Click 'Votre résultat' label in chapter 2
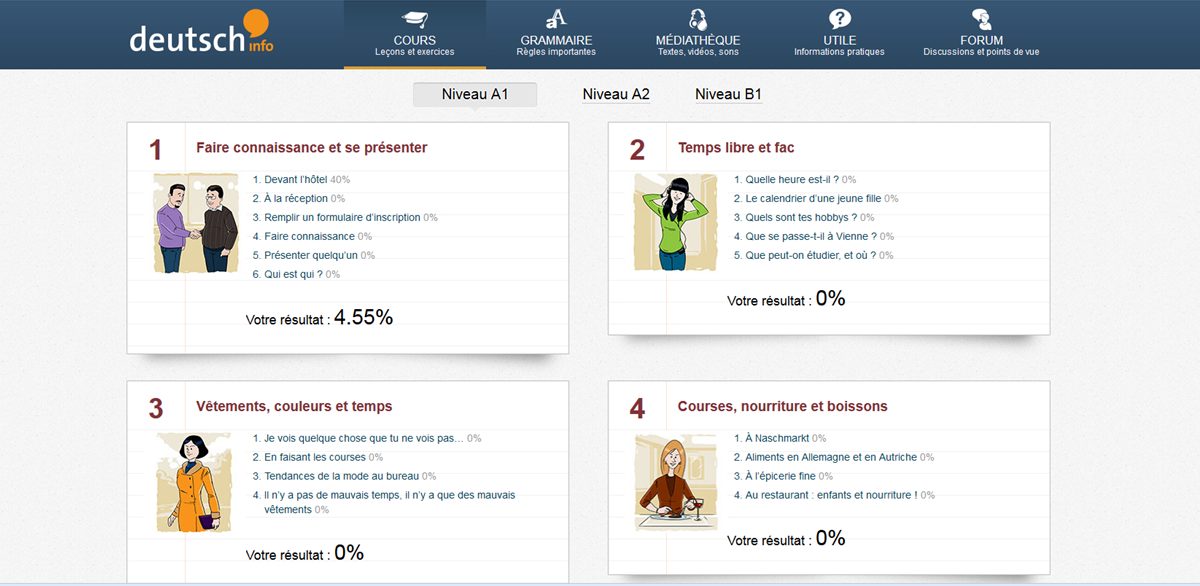The height and width of the screenshot is (586, 1200). click(x=769, y=301)
